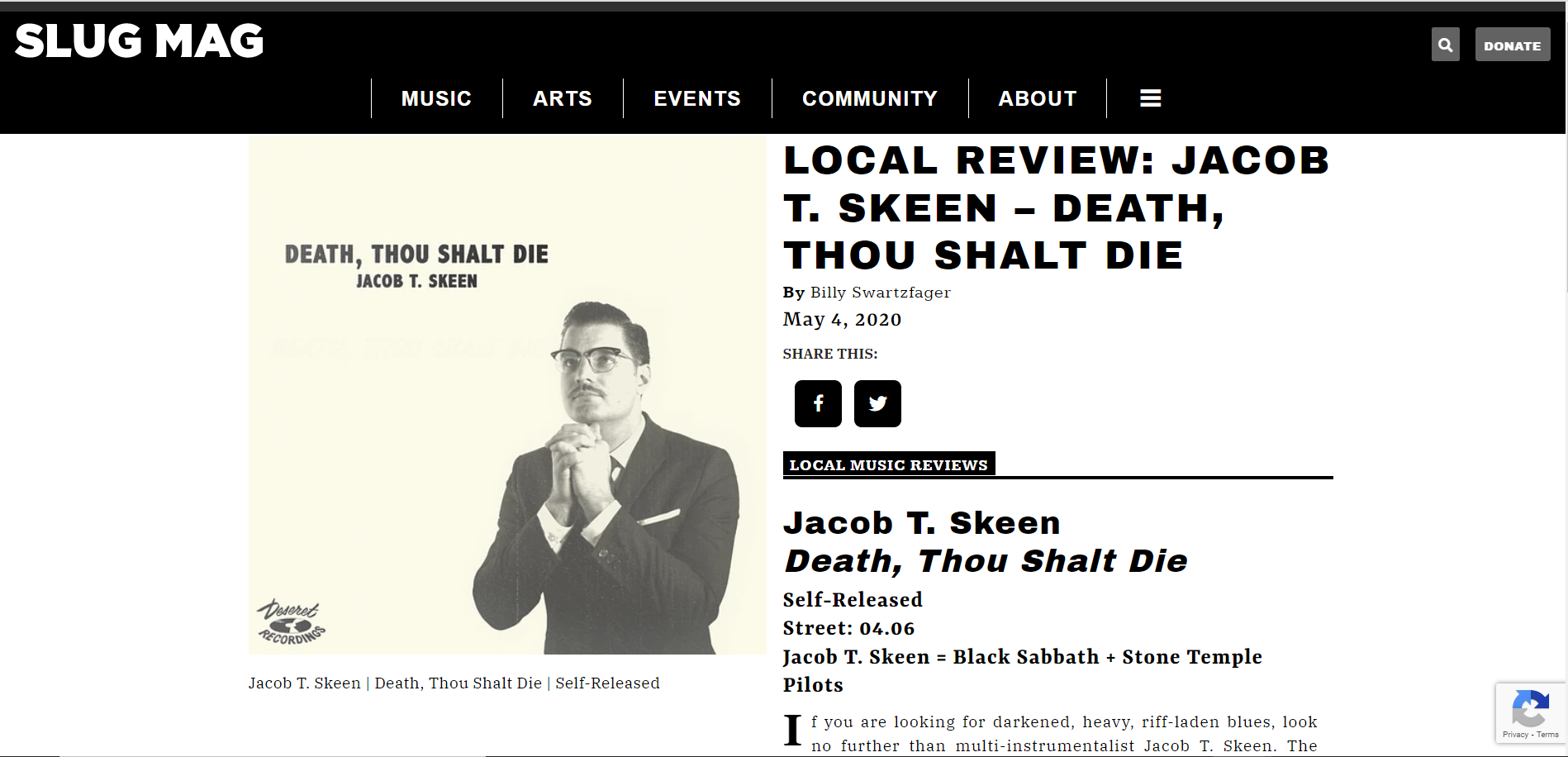
Task: Share article on Facebook
Action: click(x=818, y=403)
